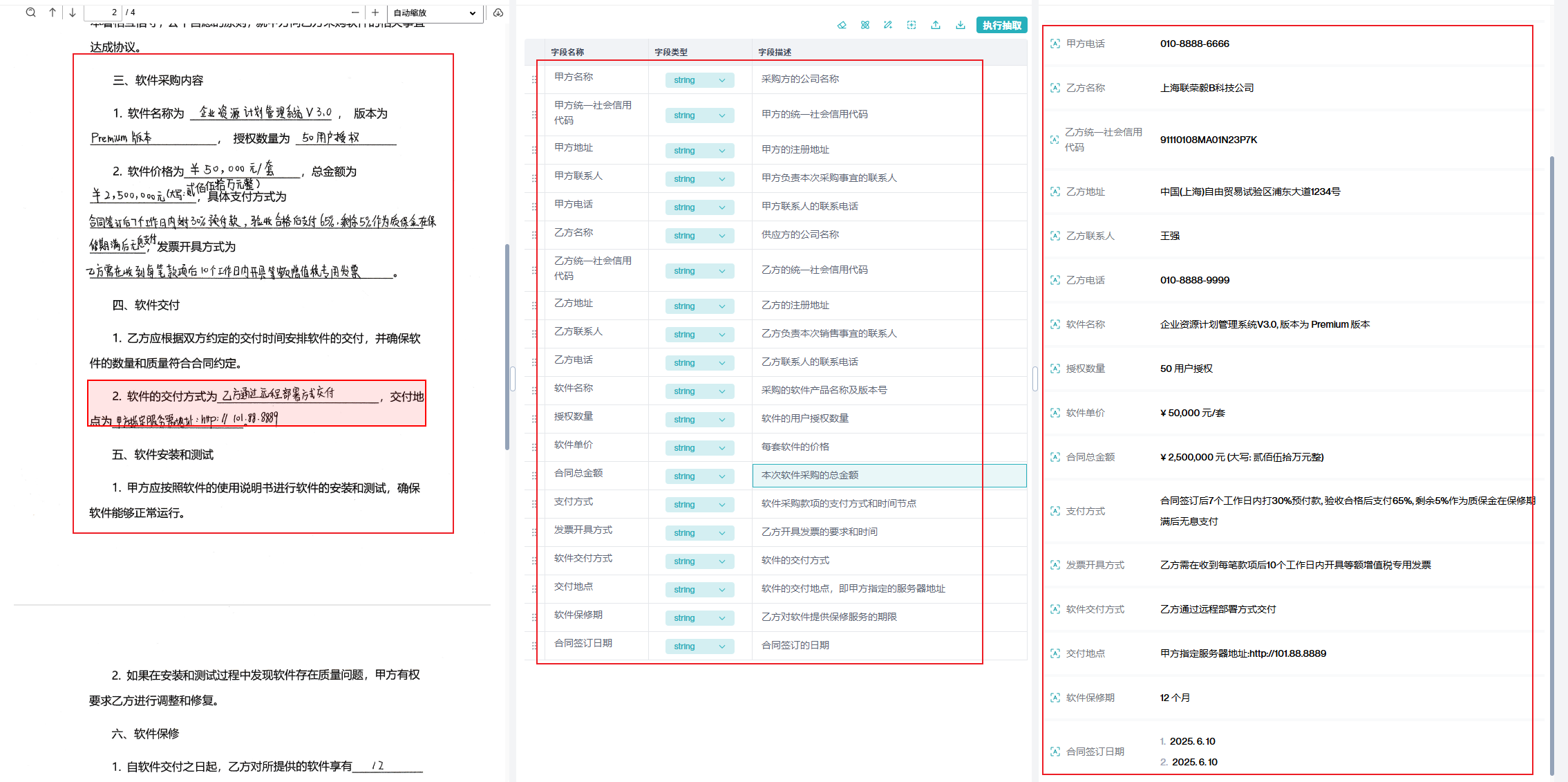Click the locate icon next to 甲方电话 result
The height and width of the screenshot is (782, 1568).
(1055, 44)
